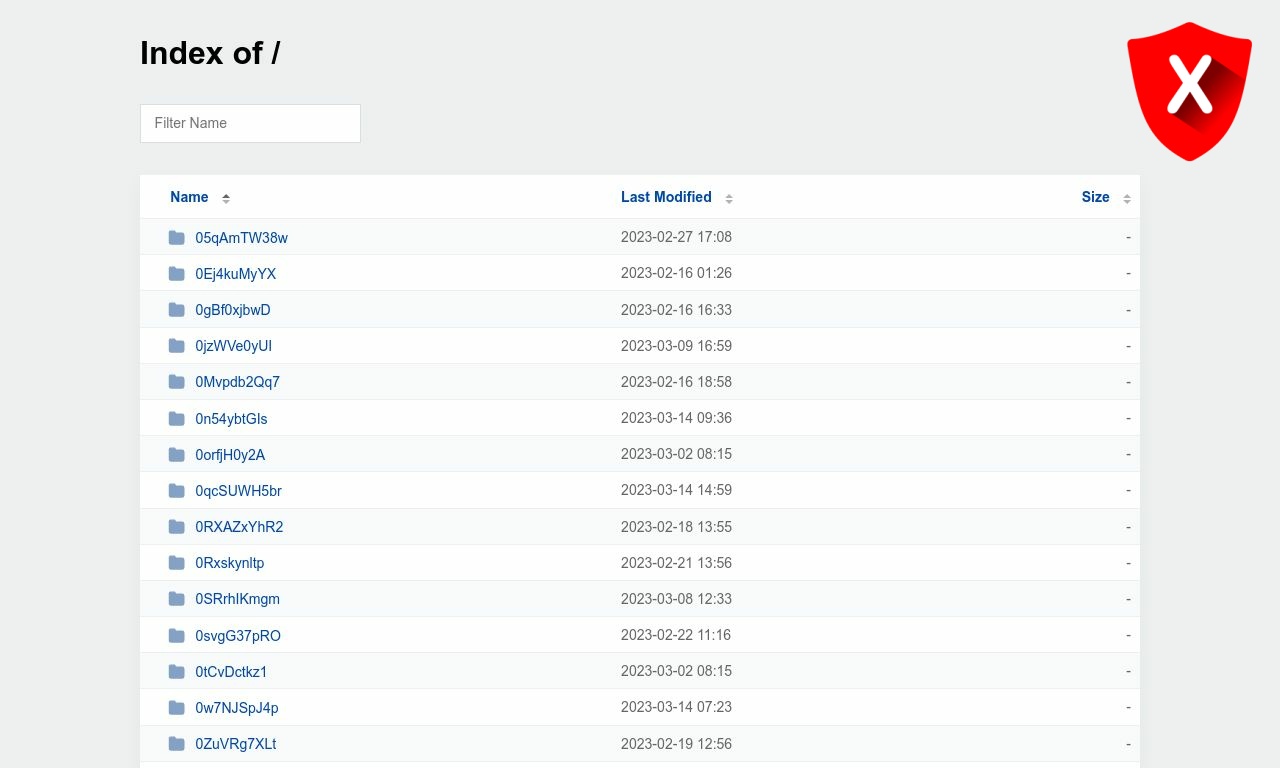Click the date 2023-02-21 13:56
The width and height of the screenshot is (1280, 768).
[676, 562]
